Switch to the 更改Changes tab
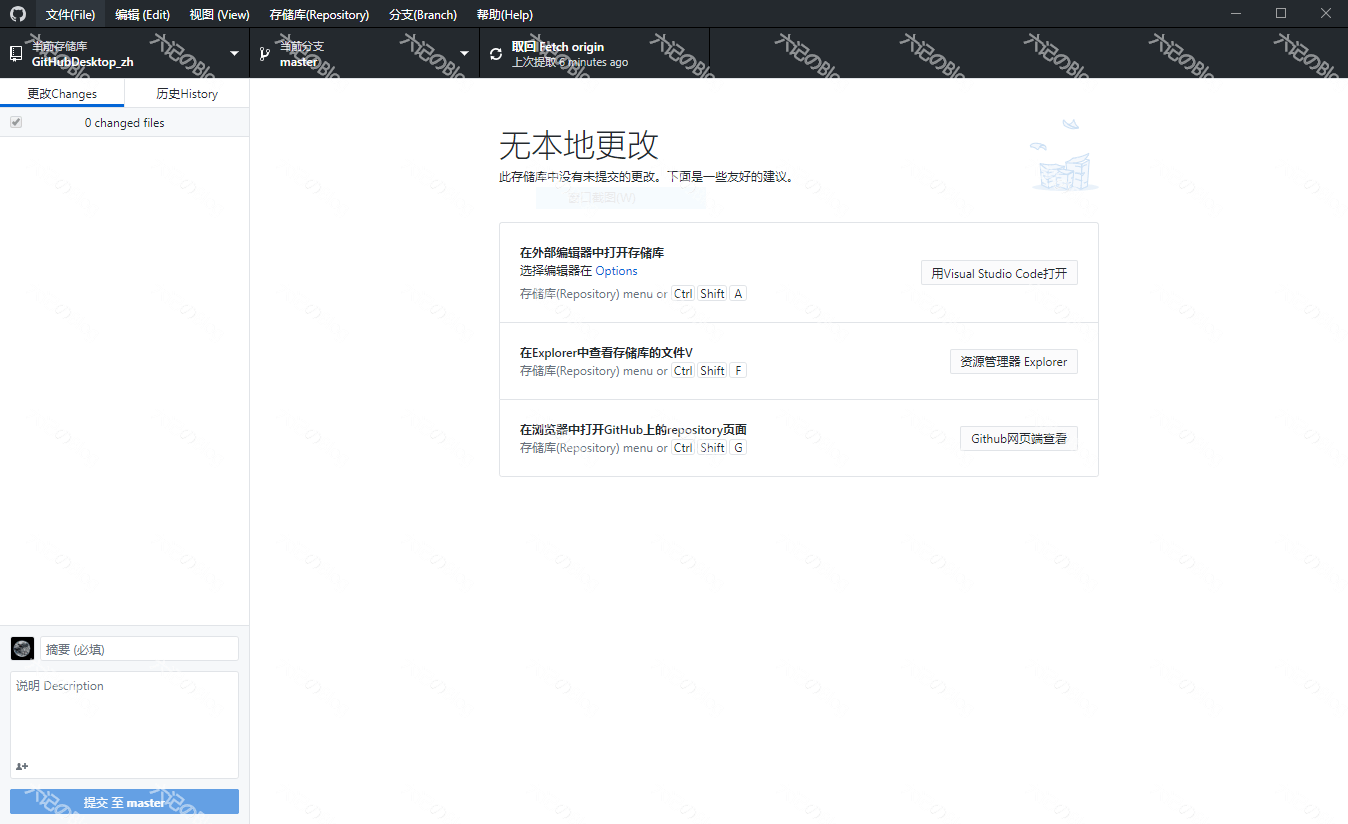 coord(62,93)
